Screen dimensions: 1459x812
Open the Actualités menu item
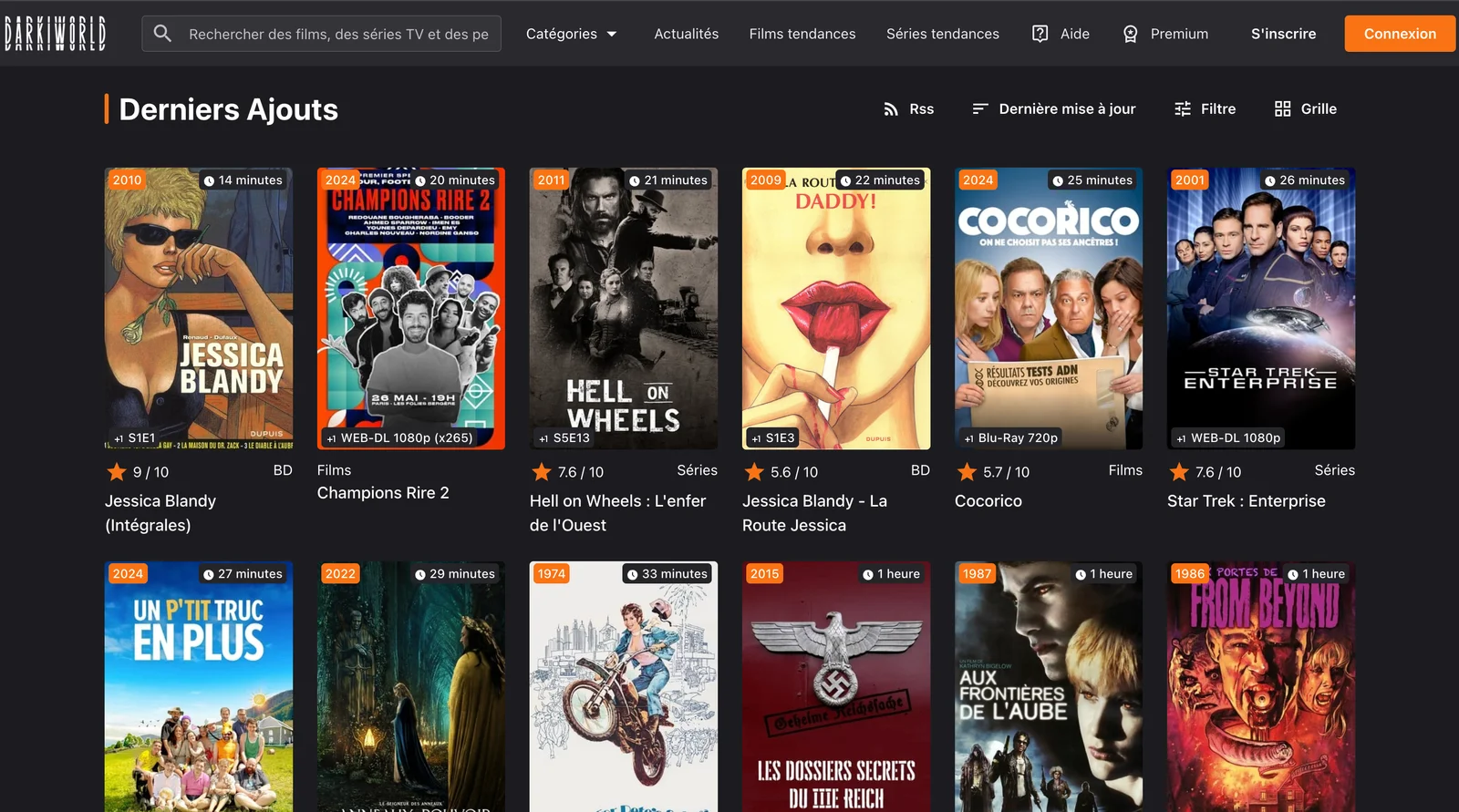tap(686, 34)
